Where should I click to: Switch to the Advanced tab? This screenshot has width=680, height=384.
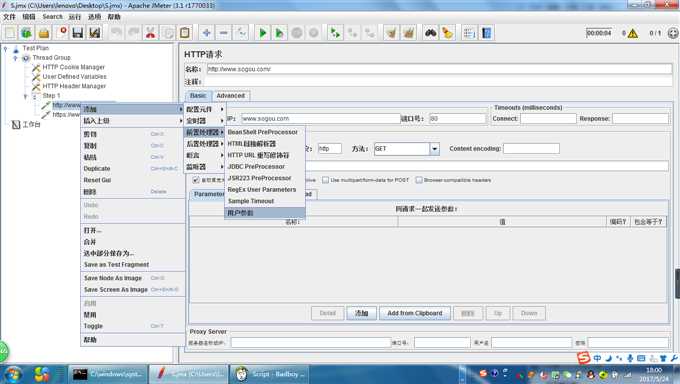(231, 95)
